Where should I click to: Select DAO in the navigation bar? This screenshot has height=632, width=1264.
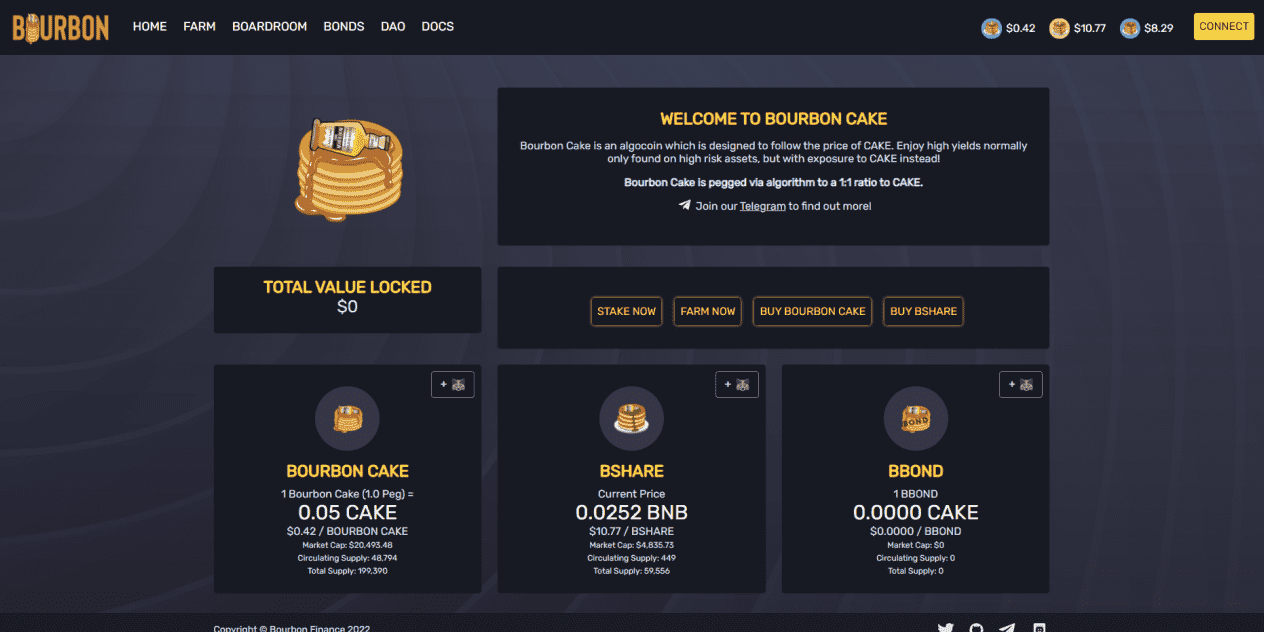click(393, 27)
